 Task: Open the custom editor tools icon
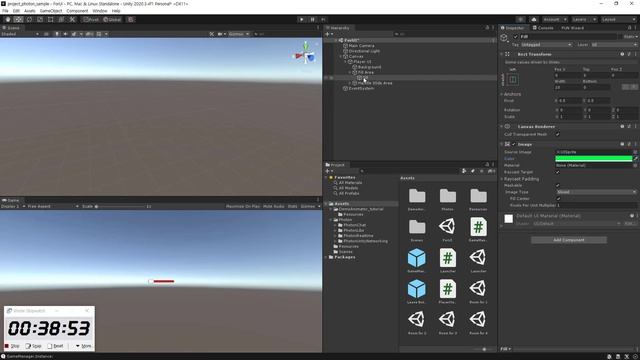point(72,20)
